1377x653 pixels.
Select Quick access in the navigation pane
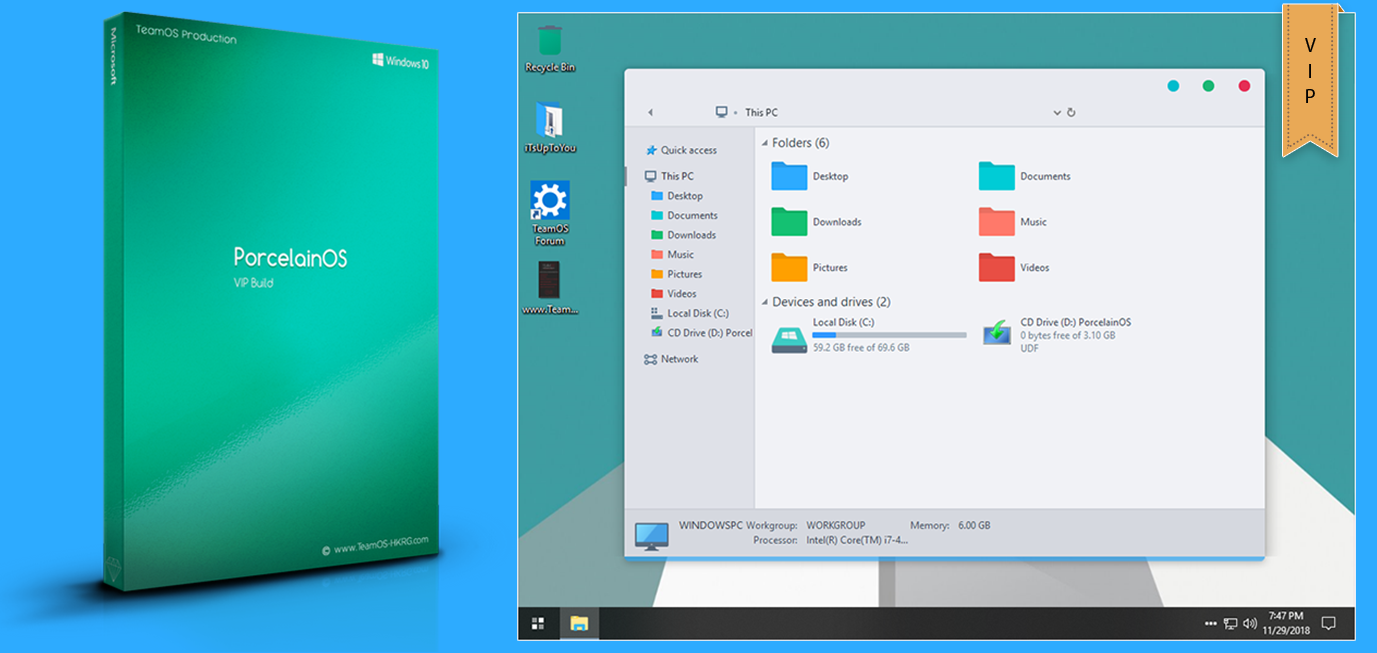(681, 150)
